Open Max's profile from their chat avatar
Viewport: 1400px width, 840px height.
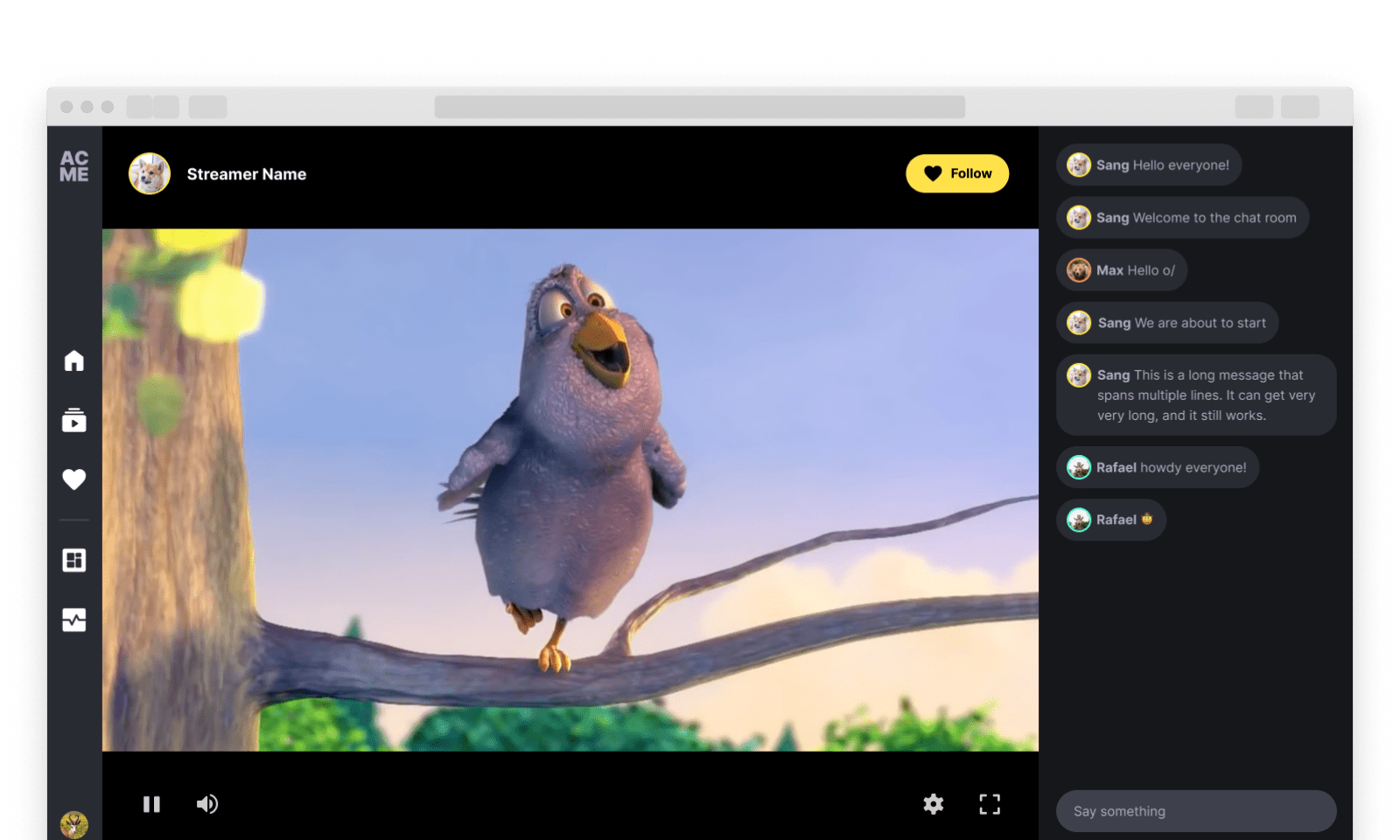1078,269
